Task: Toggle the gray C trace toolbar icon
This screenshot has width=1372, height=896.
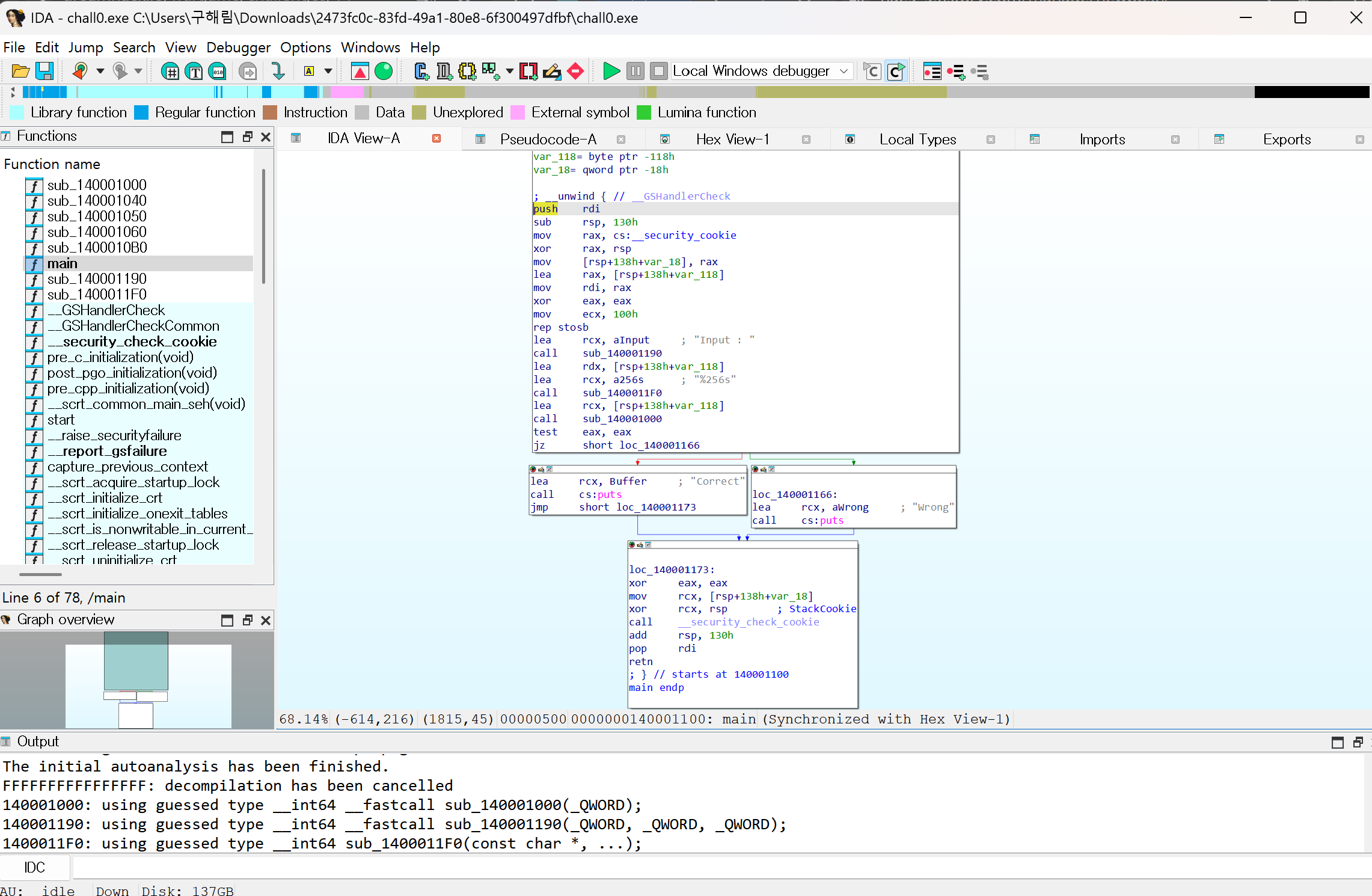Action: [x=872, y=72]
